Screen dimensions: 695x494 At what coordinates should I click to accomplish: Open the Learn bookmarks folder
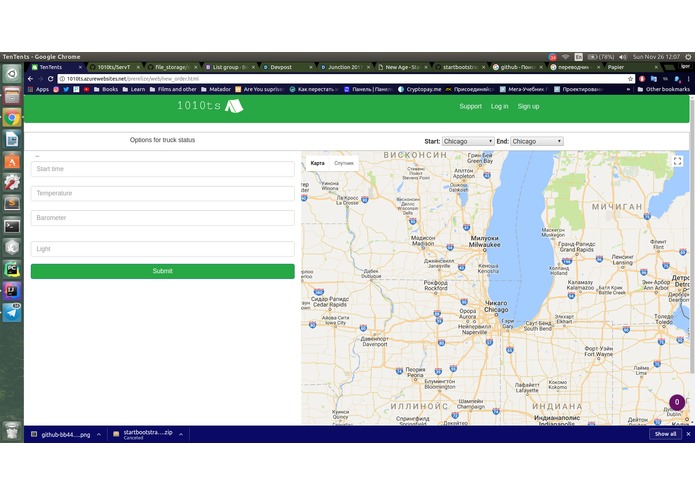[134, 89]
